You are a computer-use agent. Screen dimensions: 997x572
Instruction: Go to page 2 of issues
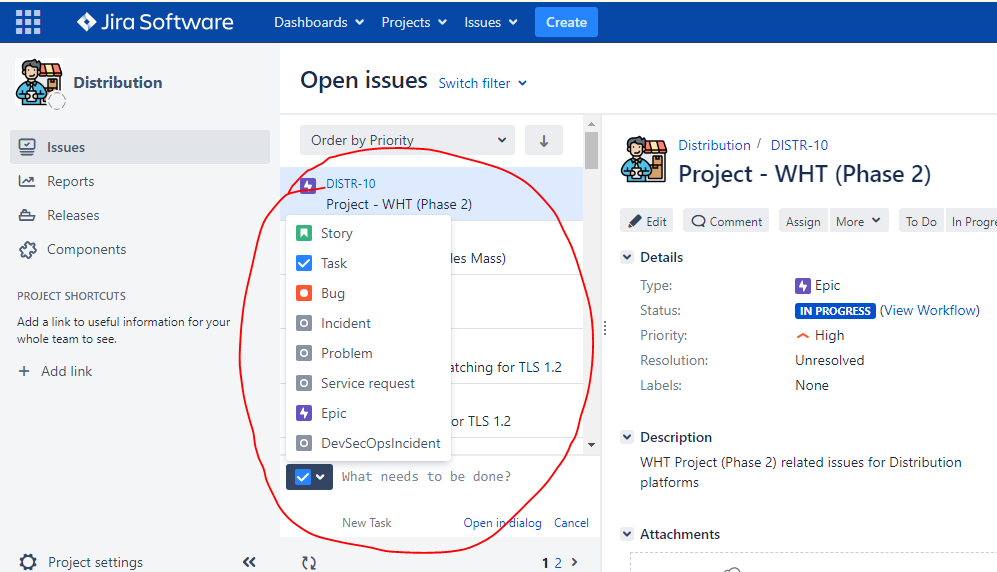(558, 562)
